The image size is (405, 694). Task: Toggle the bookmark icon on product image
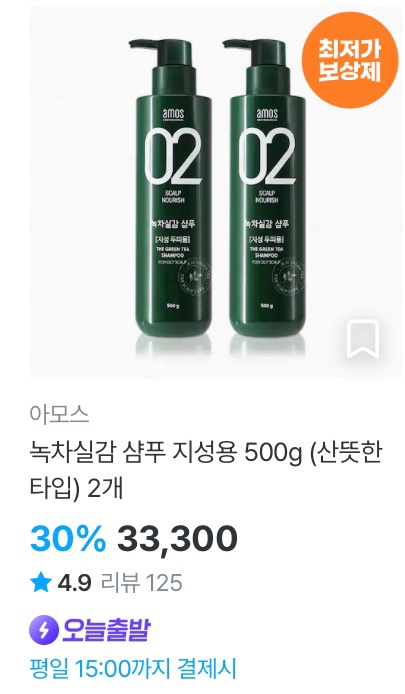pyautogui.click(x=363, y=339)
